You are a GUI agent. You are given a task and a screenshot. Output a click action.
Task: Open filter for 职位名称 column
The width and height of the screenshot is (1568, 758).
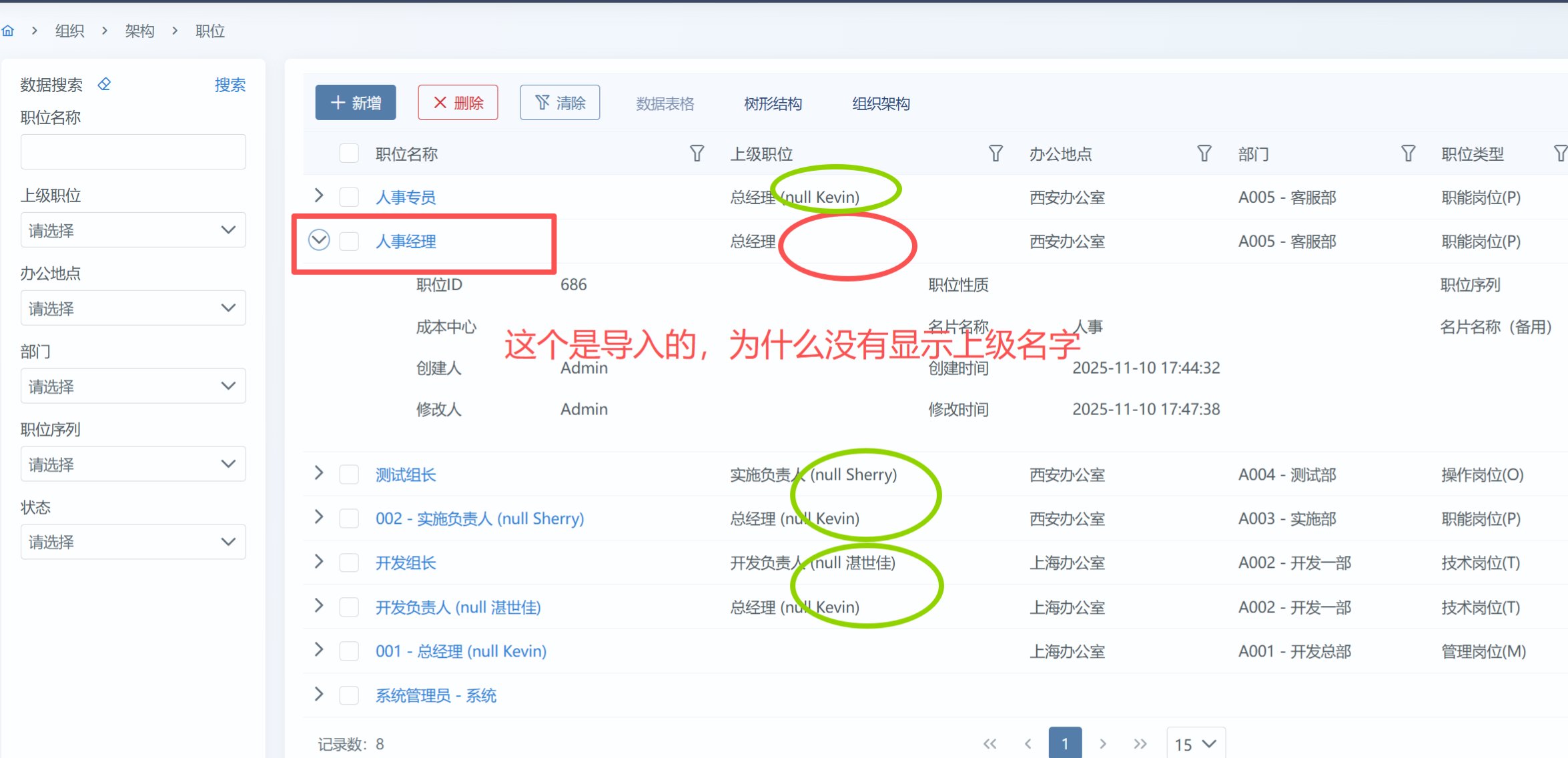[697, 153]
